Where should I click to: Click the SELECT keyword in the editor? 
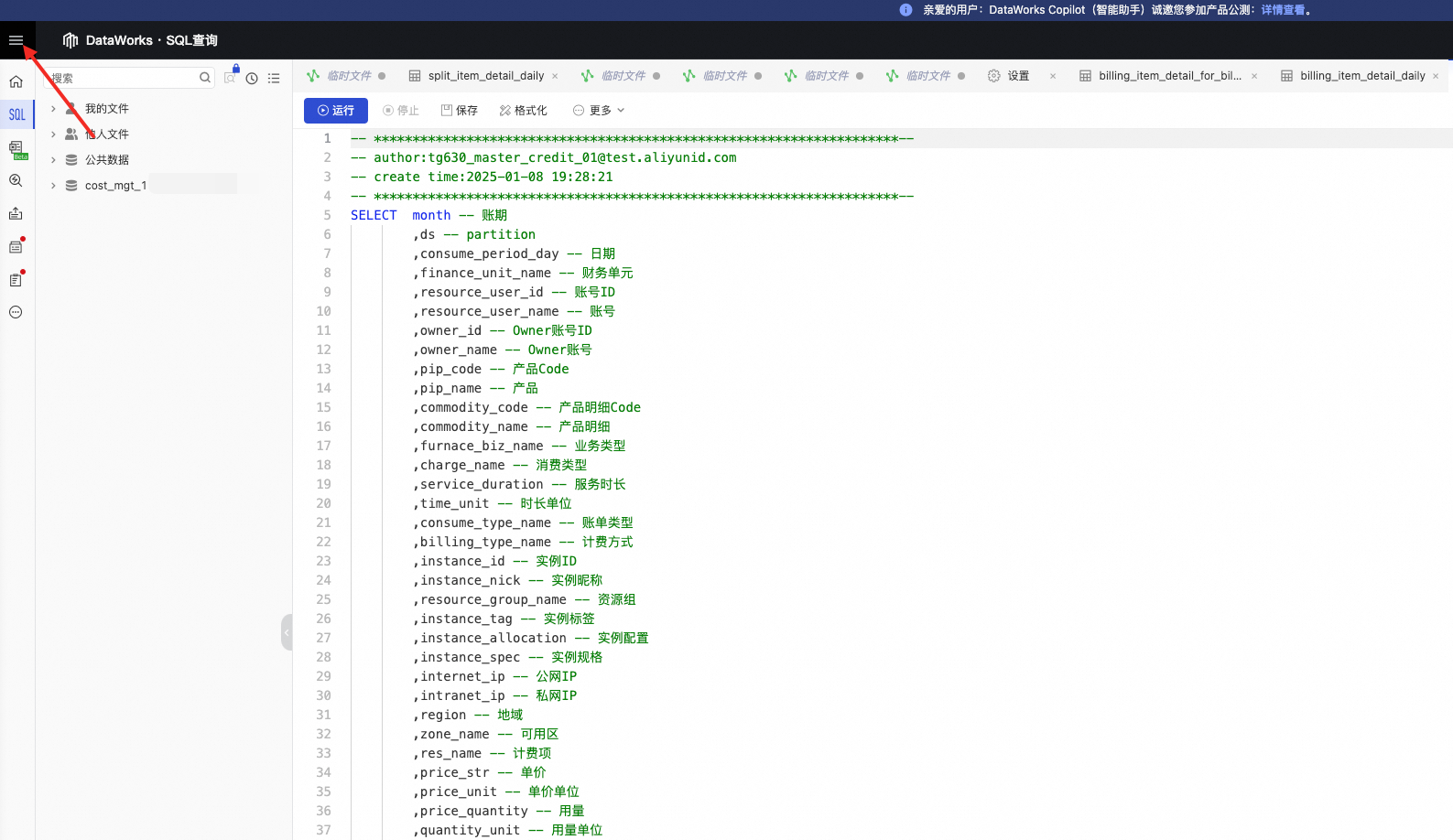(x=374, y=215)
